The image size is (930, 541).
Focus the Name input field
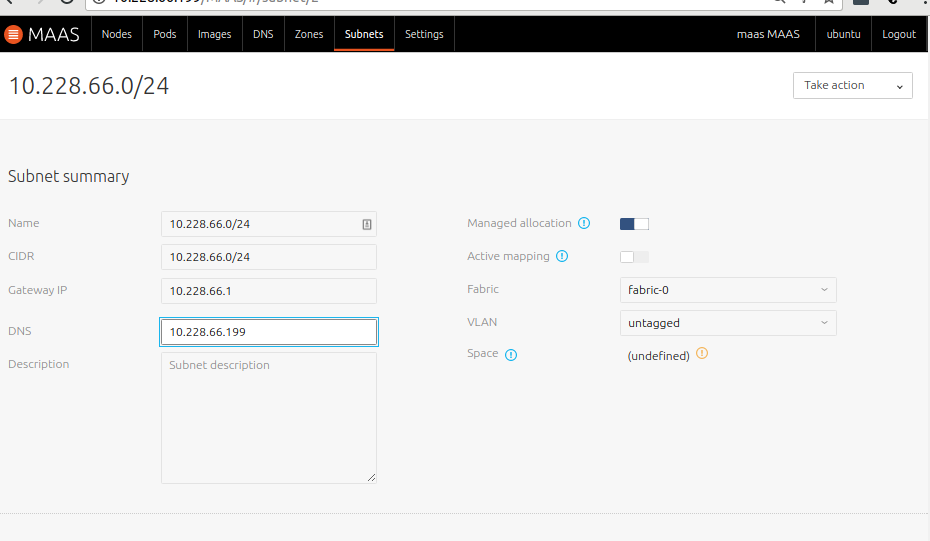click(x=269, y=224)
